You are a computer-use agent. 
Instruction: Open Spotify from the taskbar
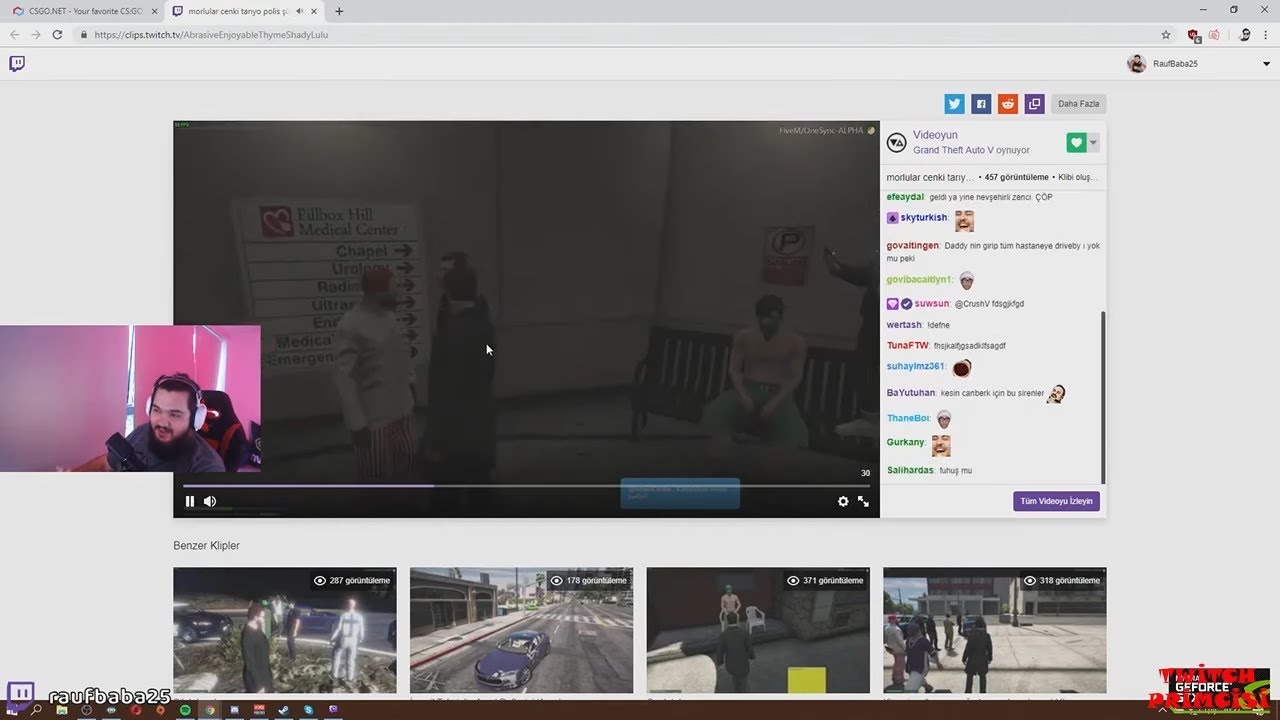click(x=186, y=710)
